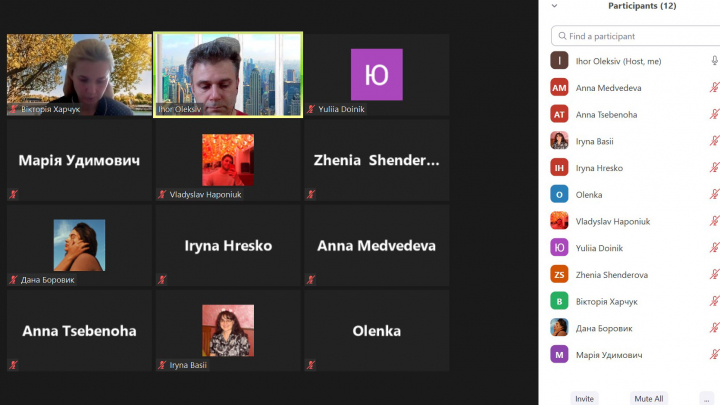Click the AM avatar icon for Anna Medvedeva
Screen dimensions: 720x405
coord(559,87)
